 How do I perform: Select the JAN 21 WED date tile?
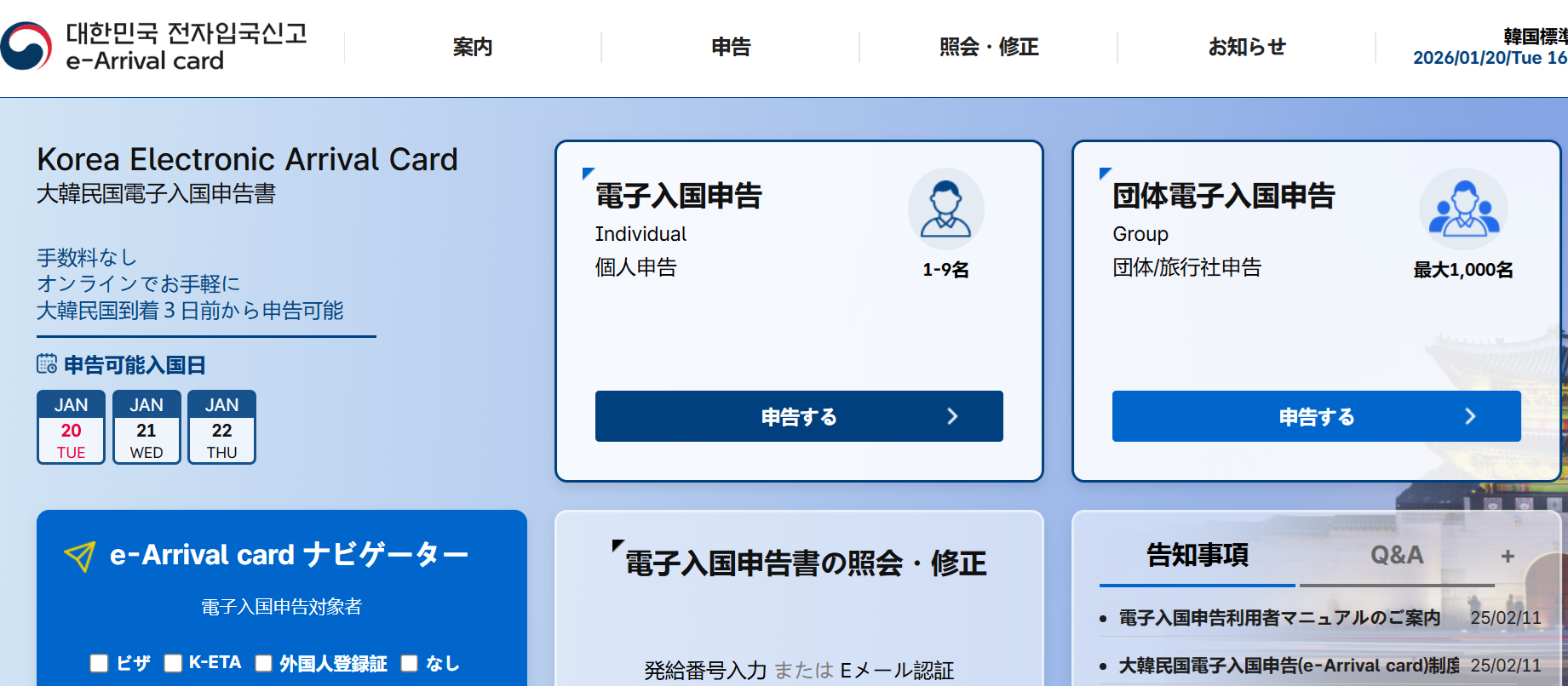coord(146,427)
